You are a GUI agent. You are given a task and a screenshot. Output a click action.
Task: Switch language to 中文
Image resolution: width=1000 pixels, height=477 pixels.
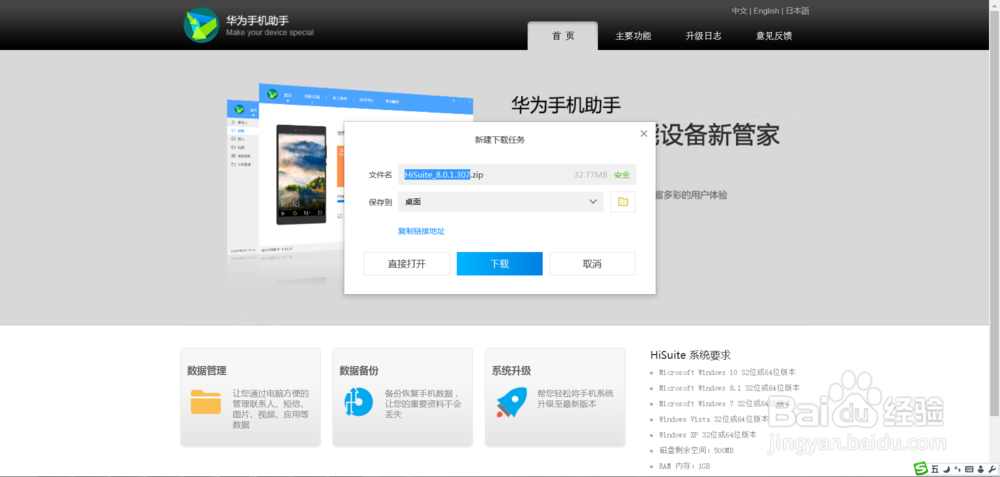(x=739, y=11)
